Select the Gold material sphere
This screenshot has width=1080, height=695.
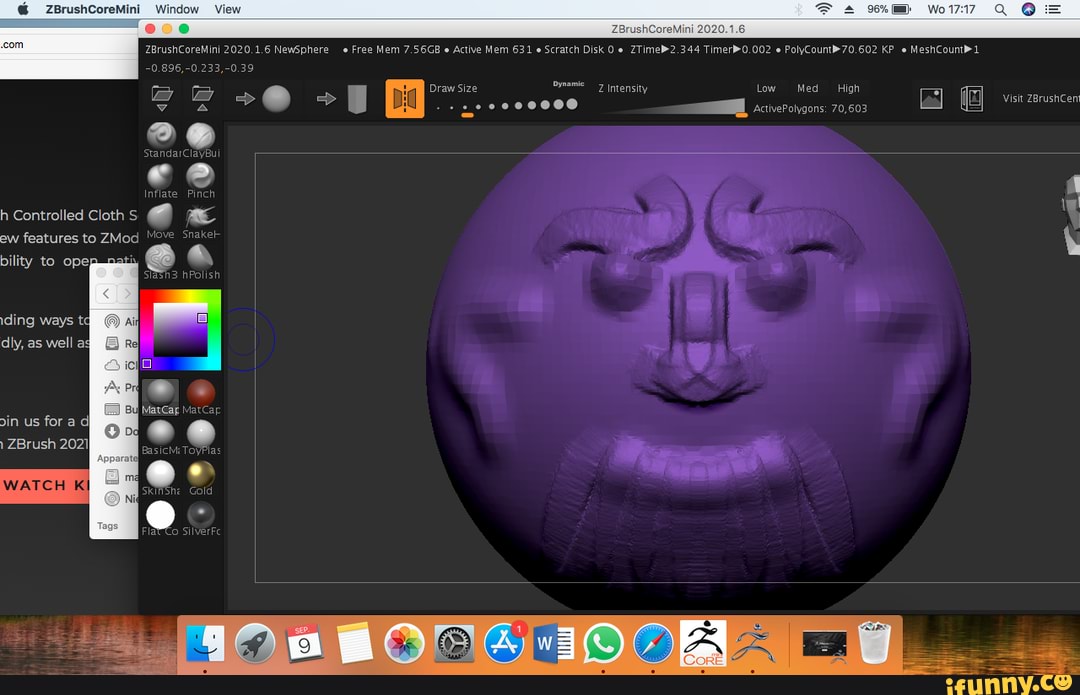pyautogui.click(x=200, y=473)
